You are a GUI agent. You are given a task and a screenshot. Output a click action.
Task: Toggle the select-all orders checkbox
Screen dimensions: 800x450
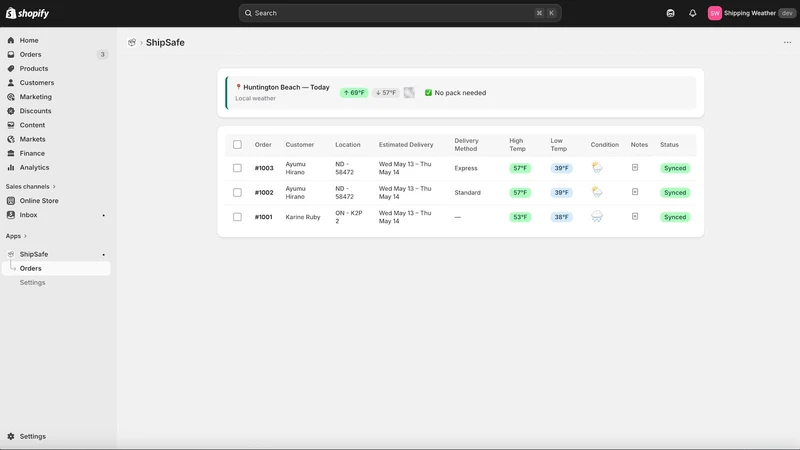237,144
